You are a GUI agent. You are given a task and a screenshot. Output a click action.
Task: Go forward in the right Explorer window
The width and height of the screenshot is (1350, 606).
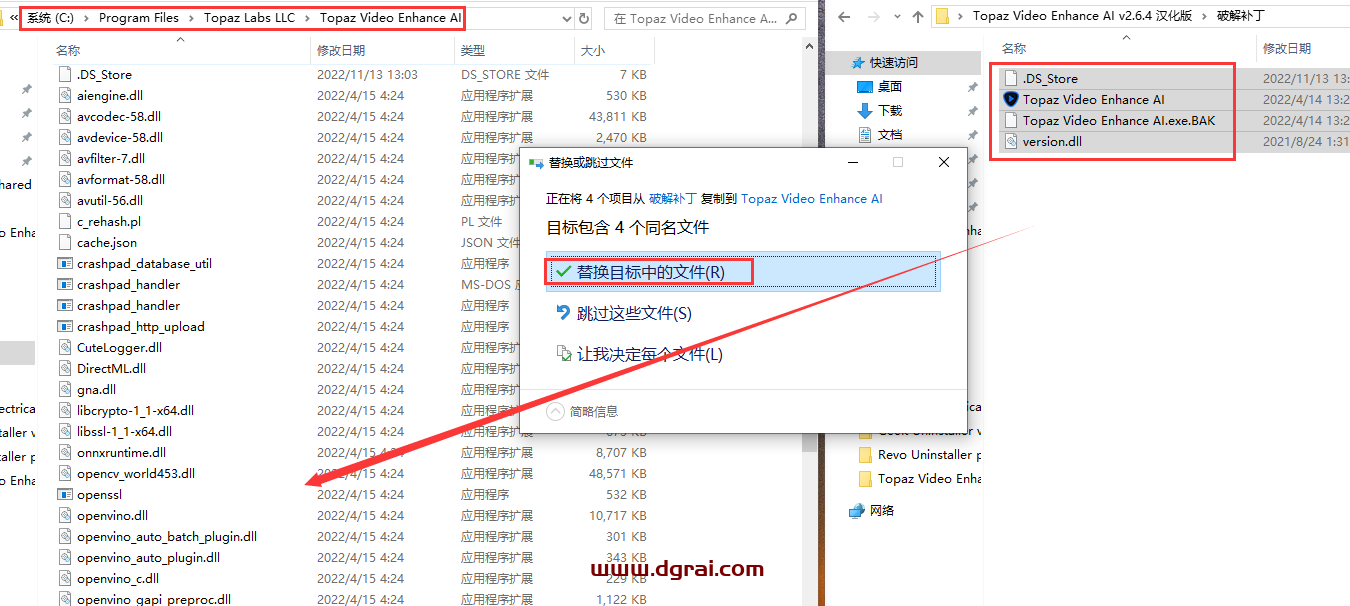pyautogui.click(x=873, y=16)
